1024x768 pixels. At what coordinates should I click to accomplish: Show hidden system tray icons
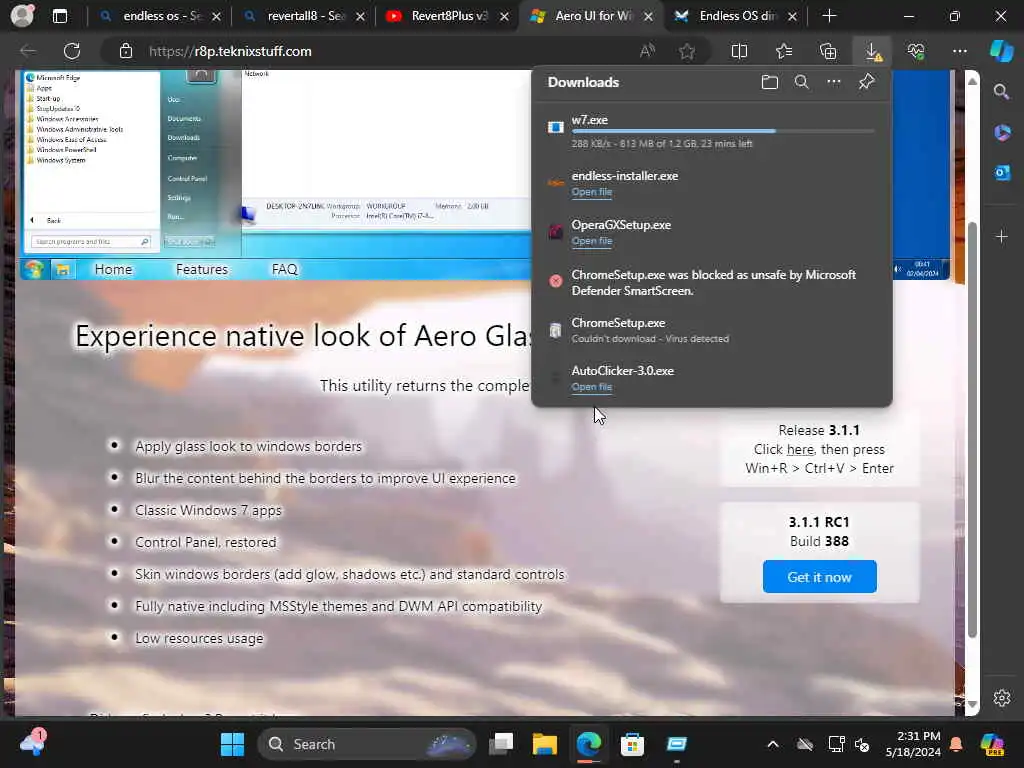pos(773,744)
